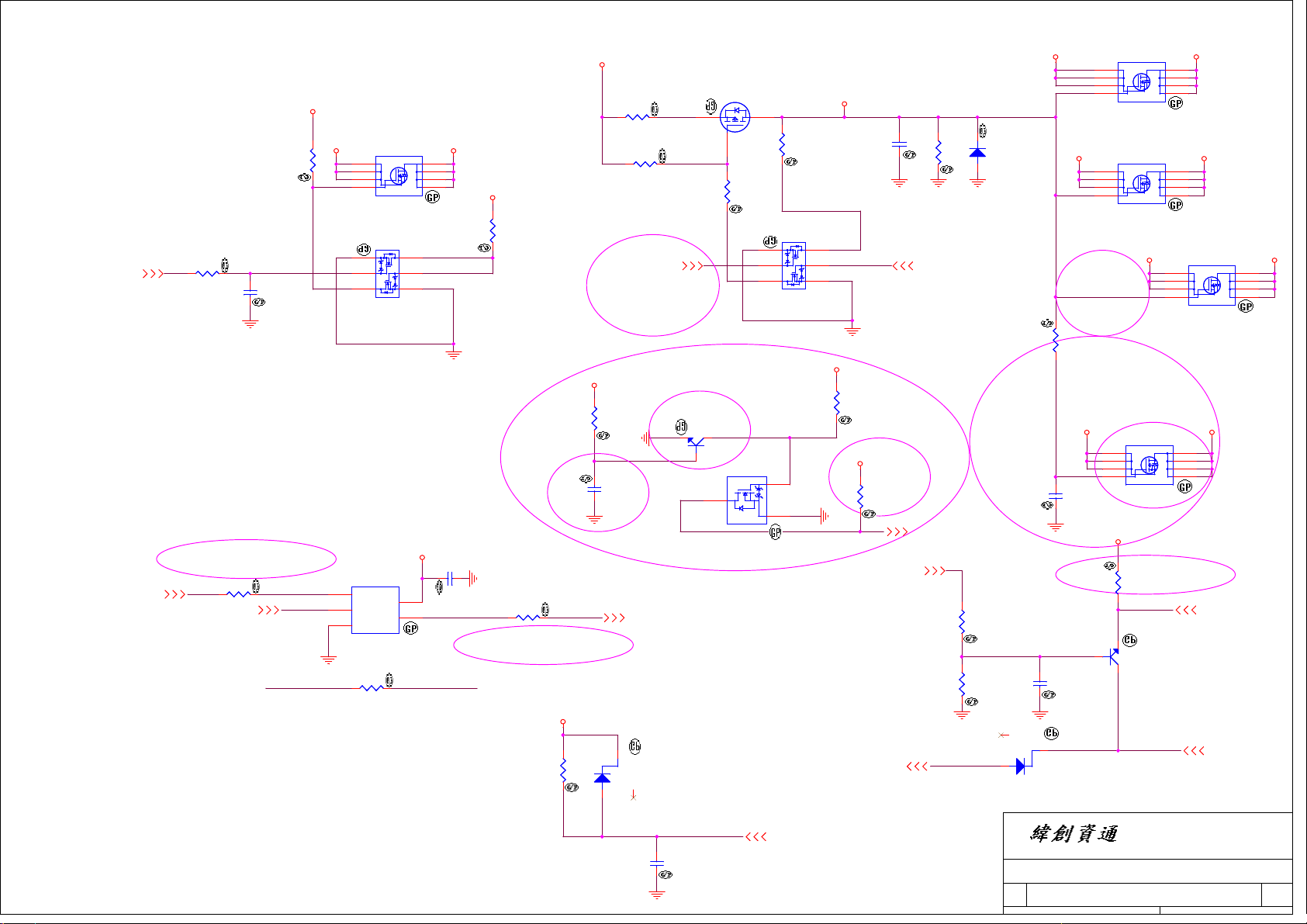The image size is (1307, 924).
Task: Click the bottom-most capacitor above ground symbol
Action: point(657,863)
